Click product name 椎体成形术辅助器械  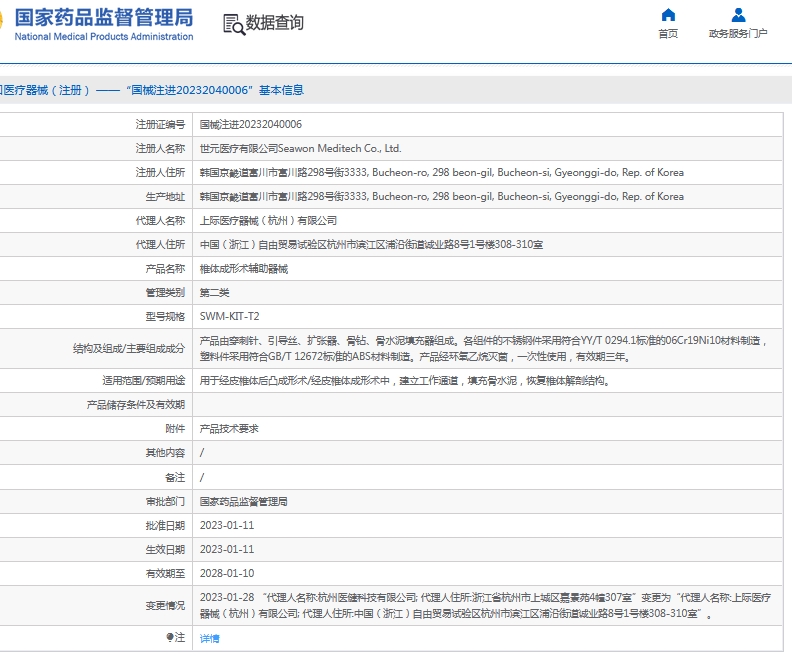pyautogui.click(x=243, y=269)
